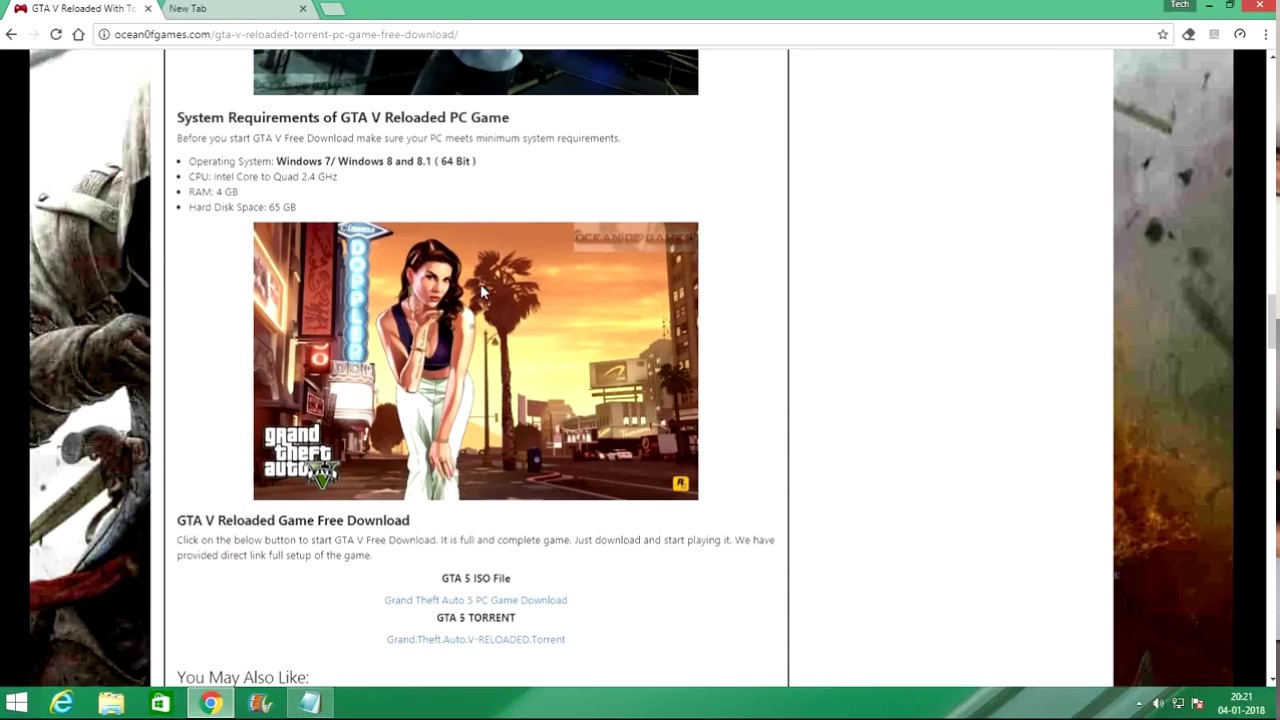This screenshot has height=720, width=1280.
Task: Open the Chrome three-dot menu
Action: [x=1266, y=34]
